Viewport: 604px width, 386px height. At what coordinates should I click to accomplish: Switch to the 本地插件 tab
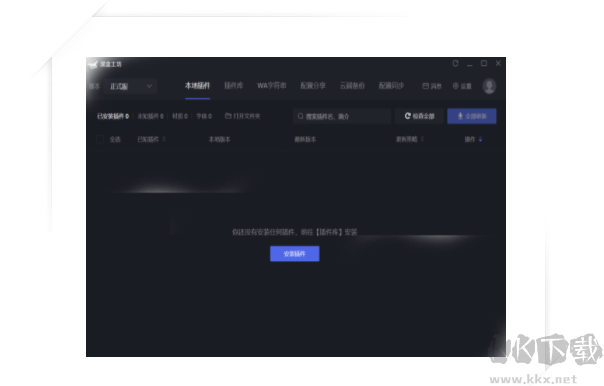[x=197, y=86]
